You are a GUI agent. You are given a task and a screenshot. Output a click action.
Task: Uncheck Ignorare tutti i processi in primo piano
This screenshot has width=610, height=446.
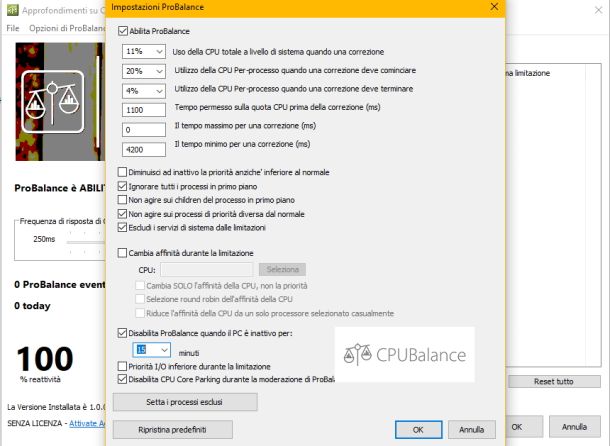122,186
